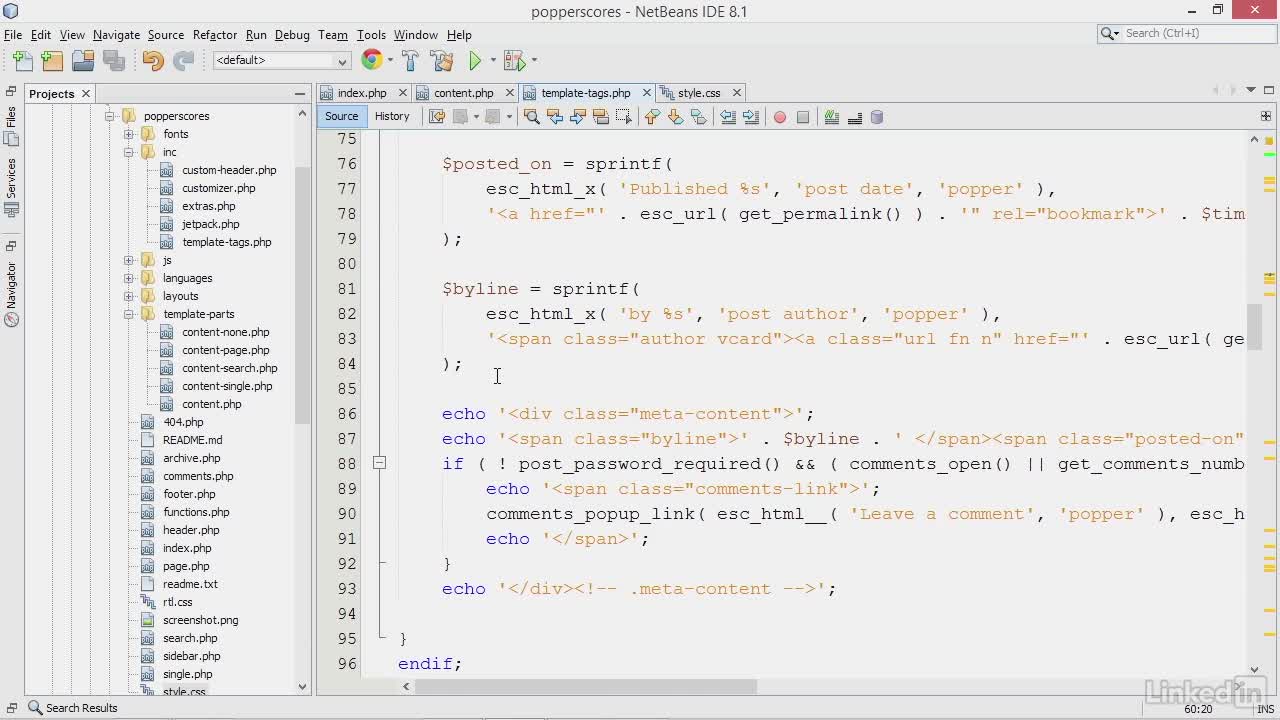The width and height of the screenshot is (1280, 720).
Task: Open the Chrome browser selector icon
Action: 372,60
